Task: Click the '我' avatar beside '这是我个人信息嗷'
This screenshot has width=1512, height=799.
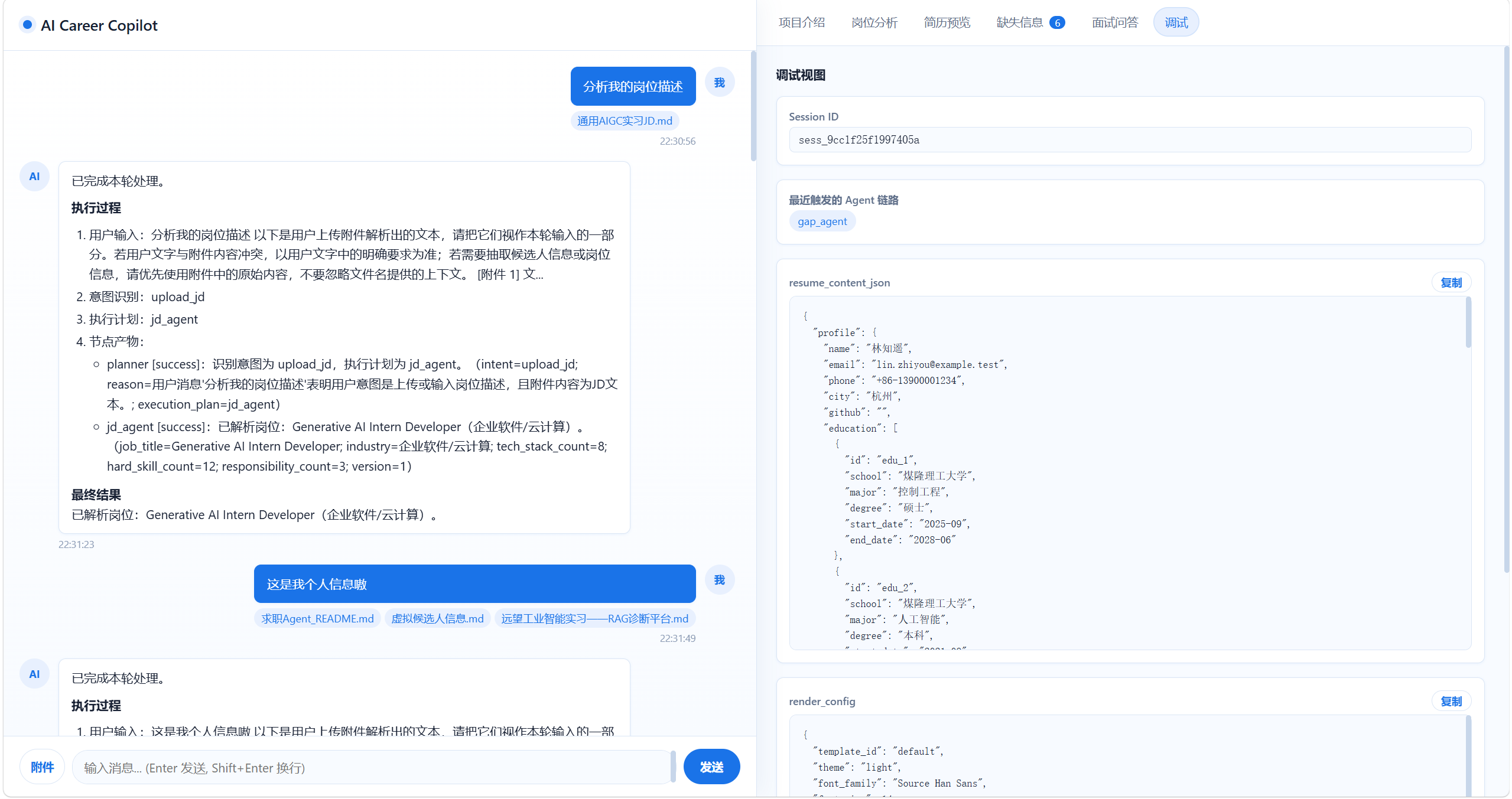Action: pyautogui.click(x=719, y=580)
